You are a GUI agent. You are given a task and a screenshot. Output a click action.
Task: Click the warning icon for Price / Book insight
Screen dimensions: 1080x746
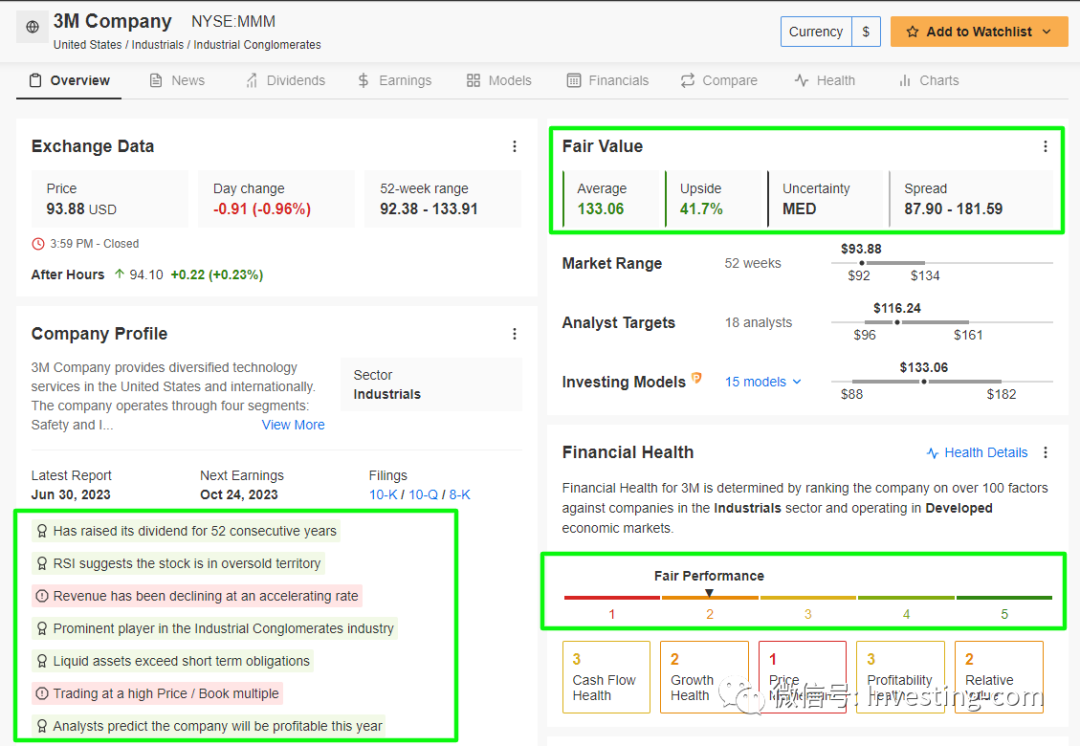pyautogui.click(x=42, y=694)
